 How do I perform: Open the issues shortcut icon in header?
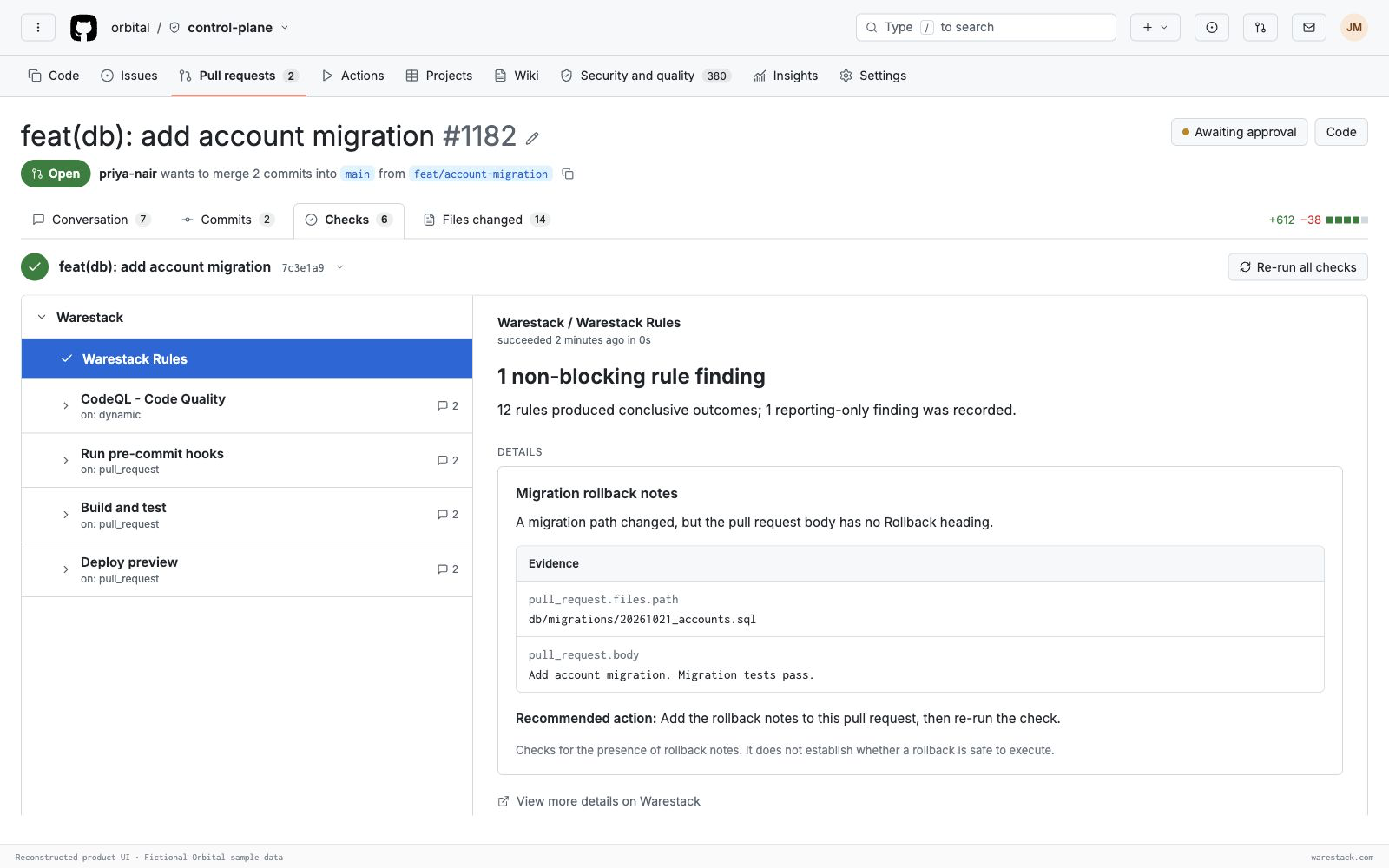[x=1212, y=28]
